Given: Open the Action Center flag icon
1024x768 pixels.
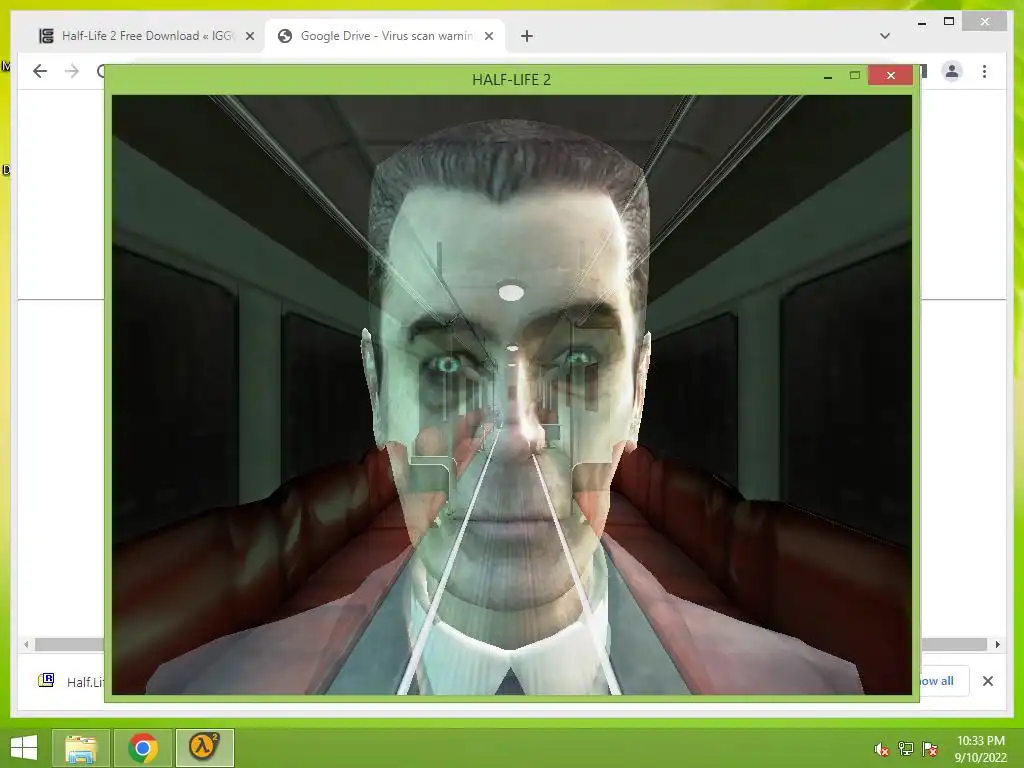Looking at the screenshot, I should (929, 749).
